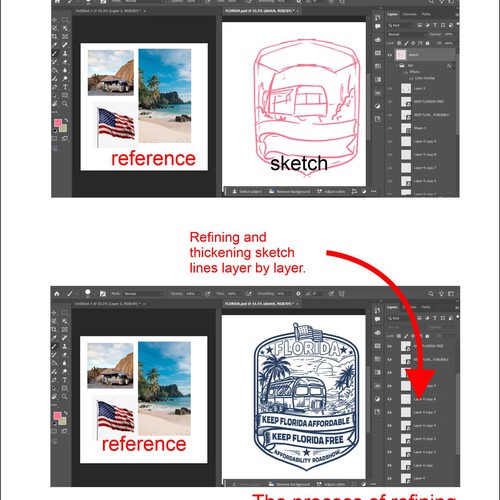Click Remove background in Florida badge window

click(289, 484)
